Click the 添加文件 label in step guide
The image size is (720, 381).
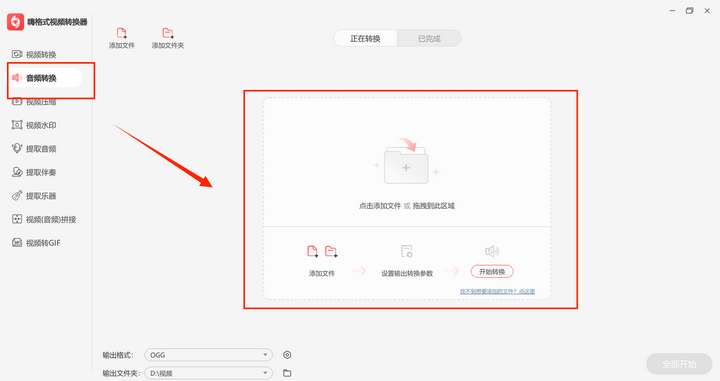[321, 274]
